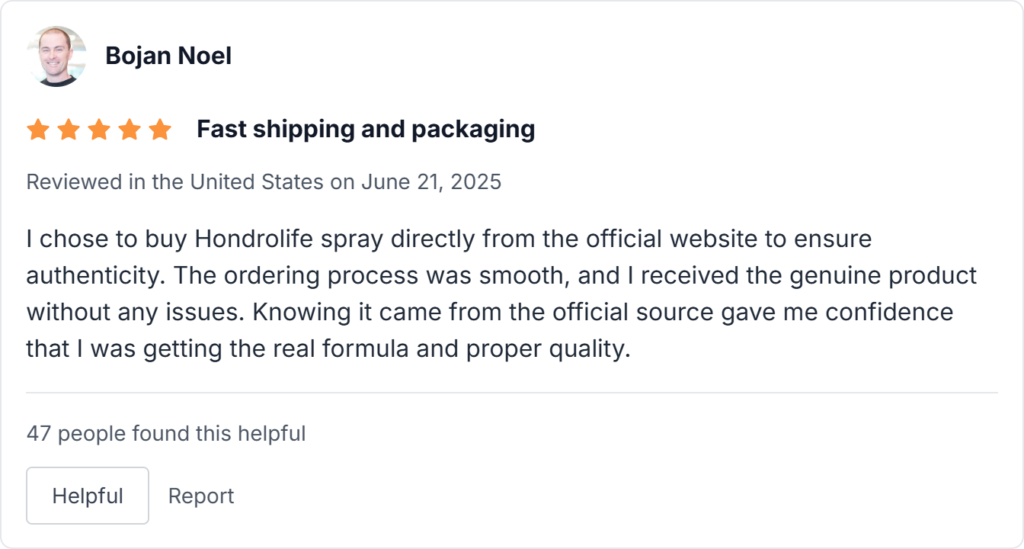Click the fifth and last rating star
This screenshot has width=1024, height=549.
pos(160,130)
